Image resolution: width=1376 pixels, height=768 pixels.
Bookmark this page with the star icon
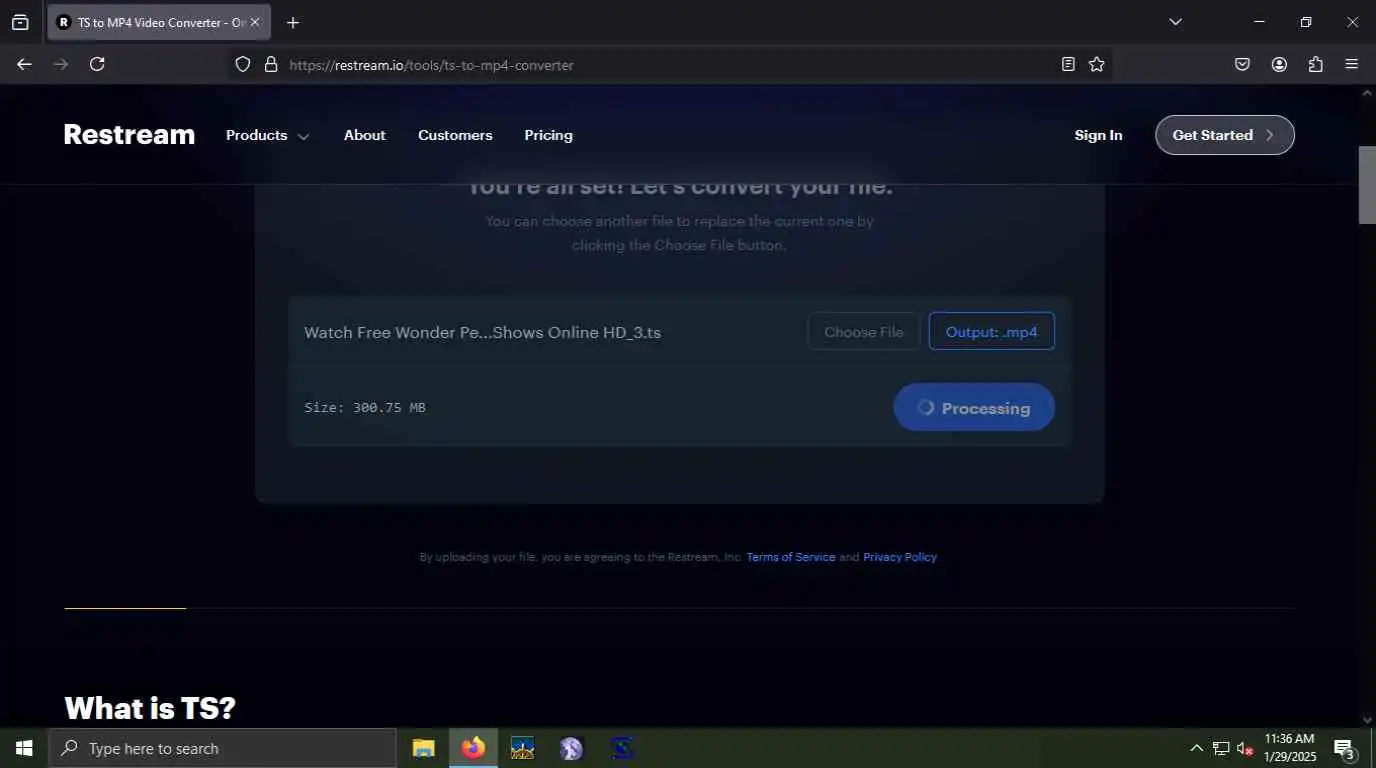click(1097, 64)
